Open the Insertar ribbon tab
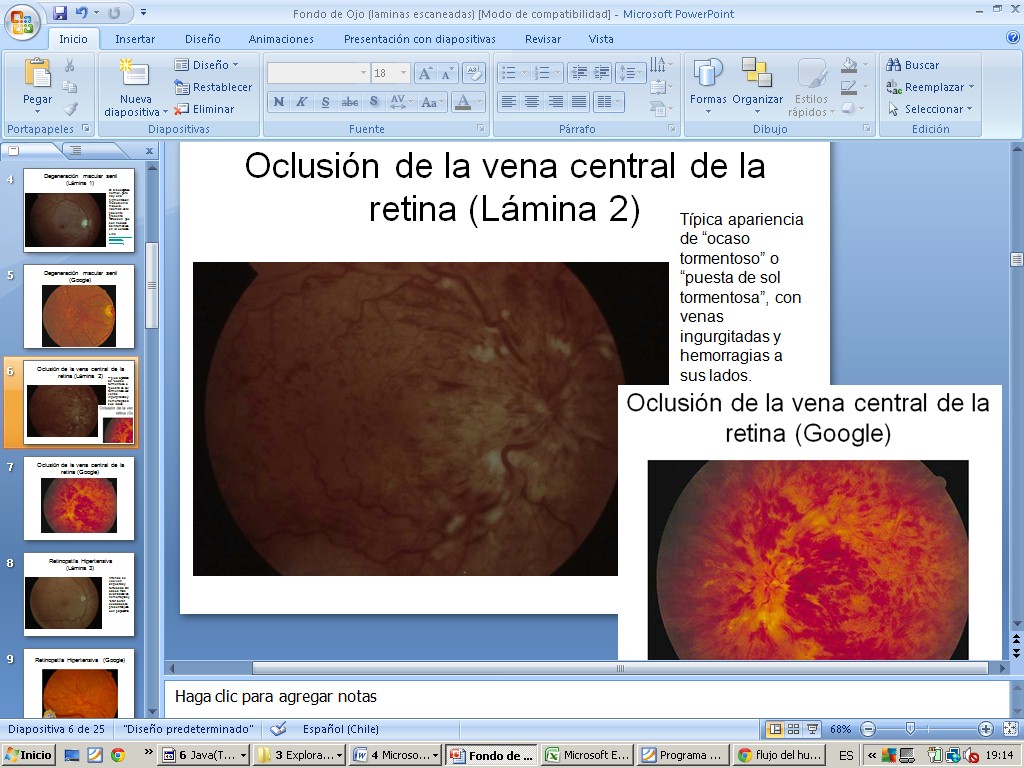 [x=135, y=39]
